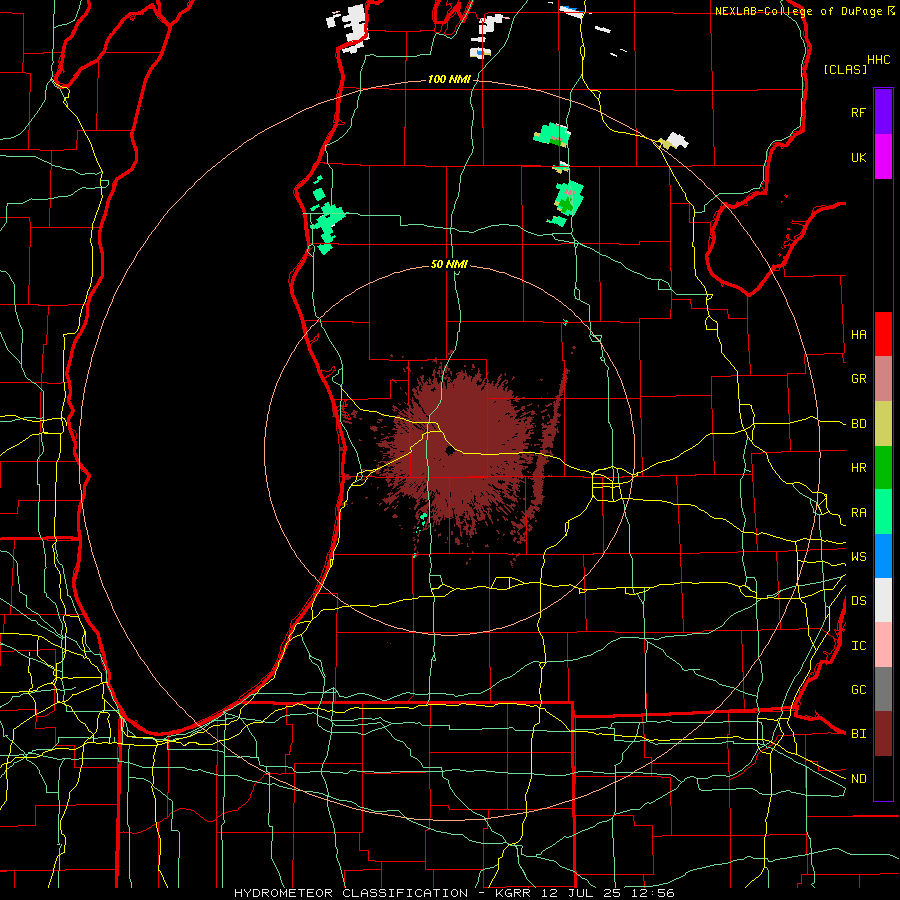900x900 pixels.
Task: Select the pink GR graupel swatch
Action: (883, 379)
